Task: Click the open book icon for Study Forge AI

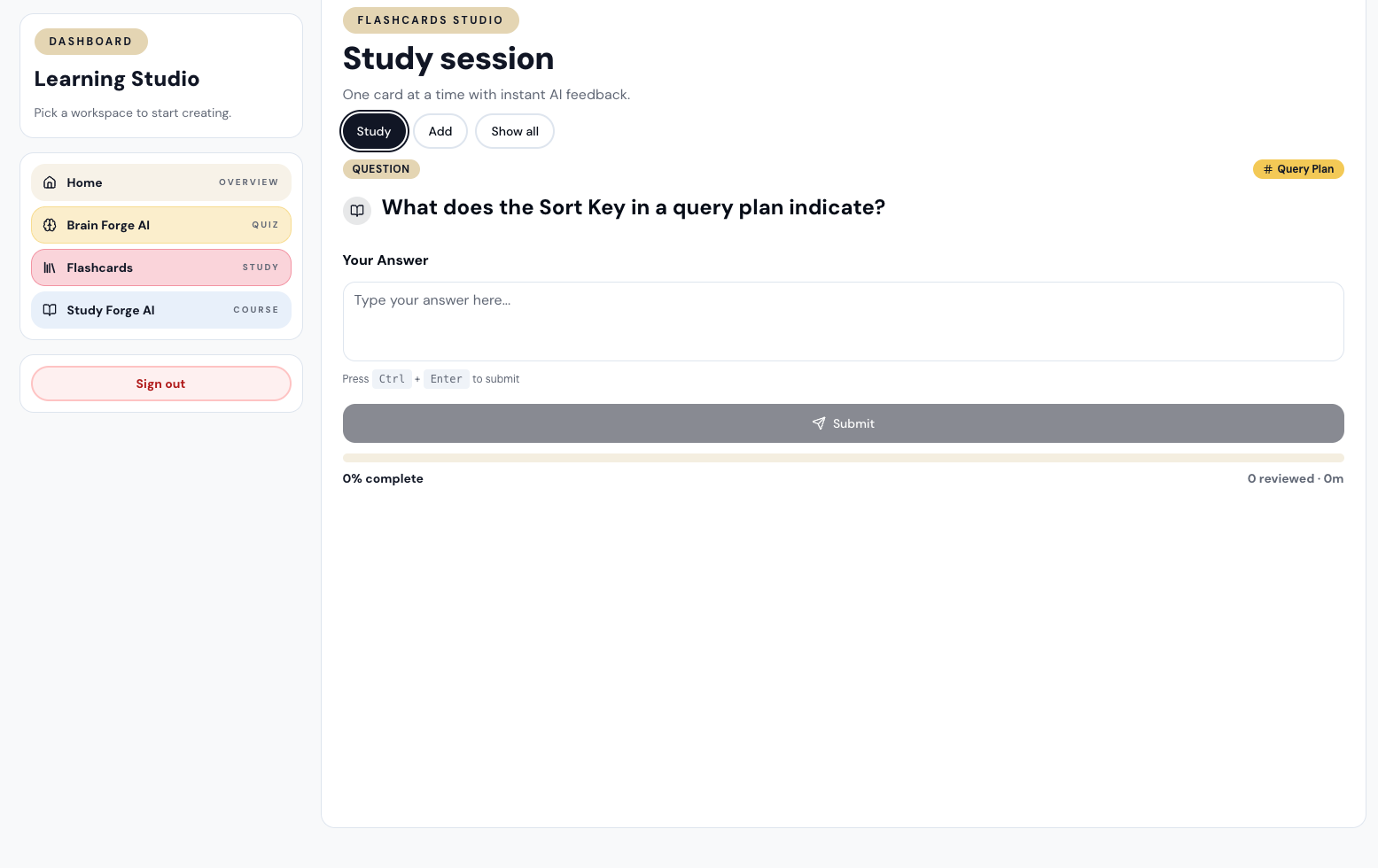Action: click(50, 310)
